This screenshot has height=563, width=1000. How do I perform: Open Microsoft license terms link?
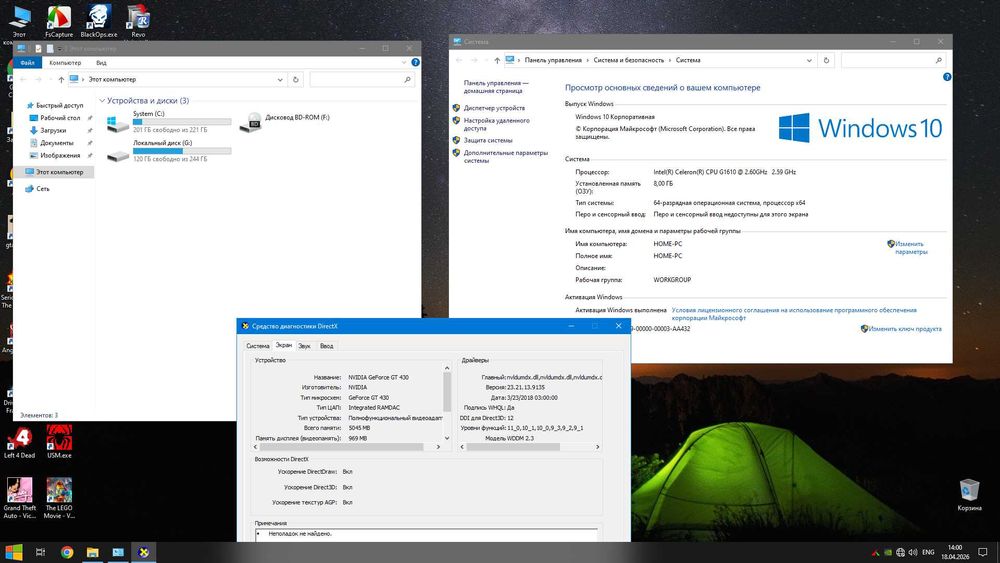pos(794,314)
